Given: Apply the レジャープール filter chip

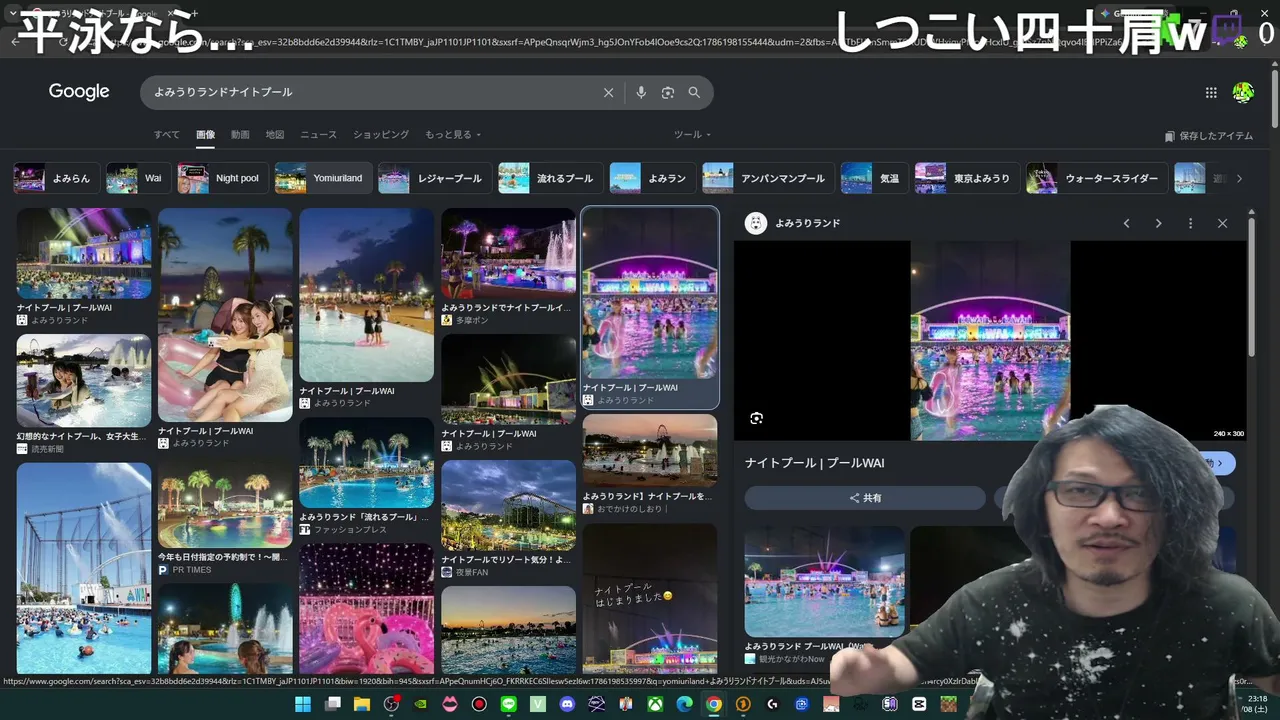Looking at the screenshot, I should (435, 179).
